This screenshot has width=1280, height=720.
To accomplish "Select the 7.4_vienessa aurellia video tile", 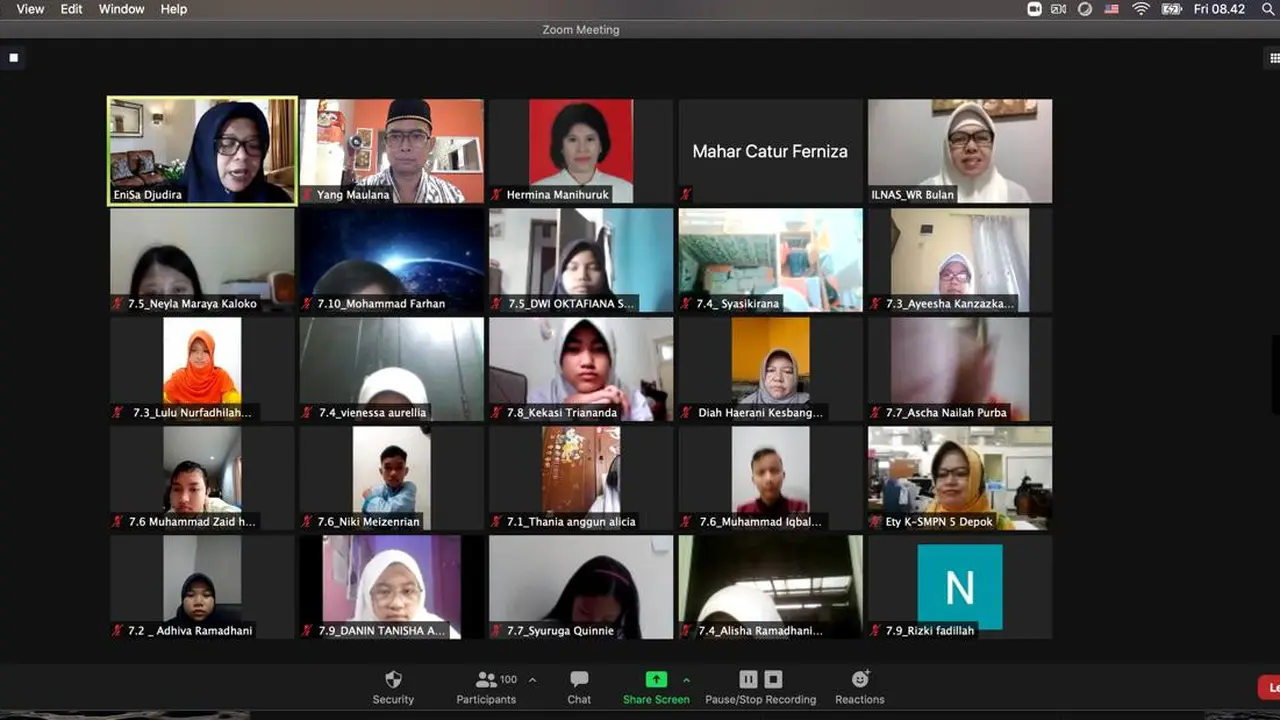I will (392, 369).
